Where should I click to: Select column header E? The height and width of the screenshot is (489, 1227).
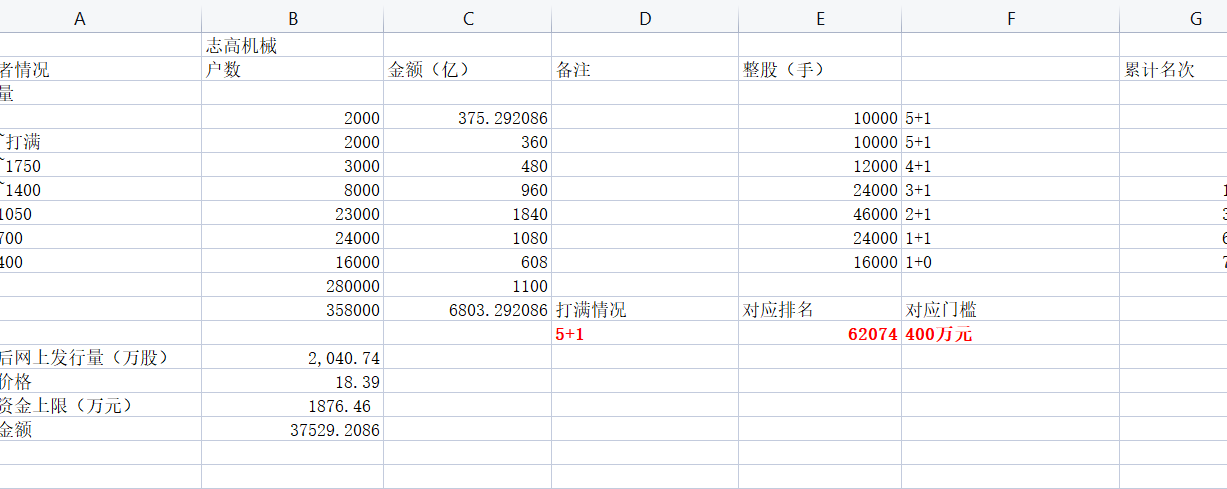[x=820, y=17]
